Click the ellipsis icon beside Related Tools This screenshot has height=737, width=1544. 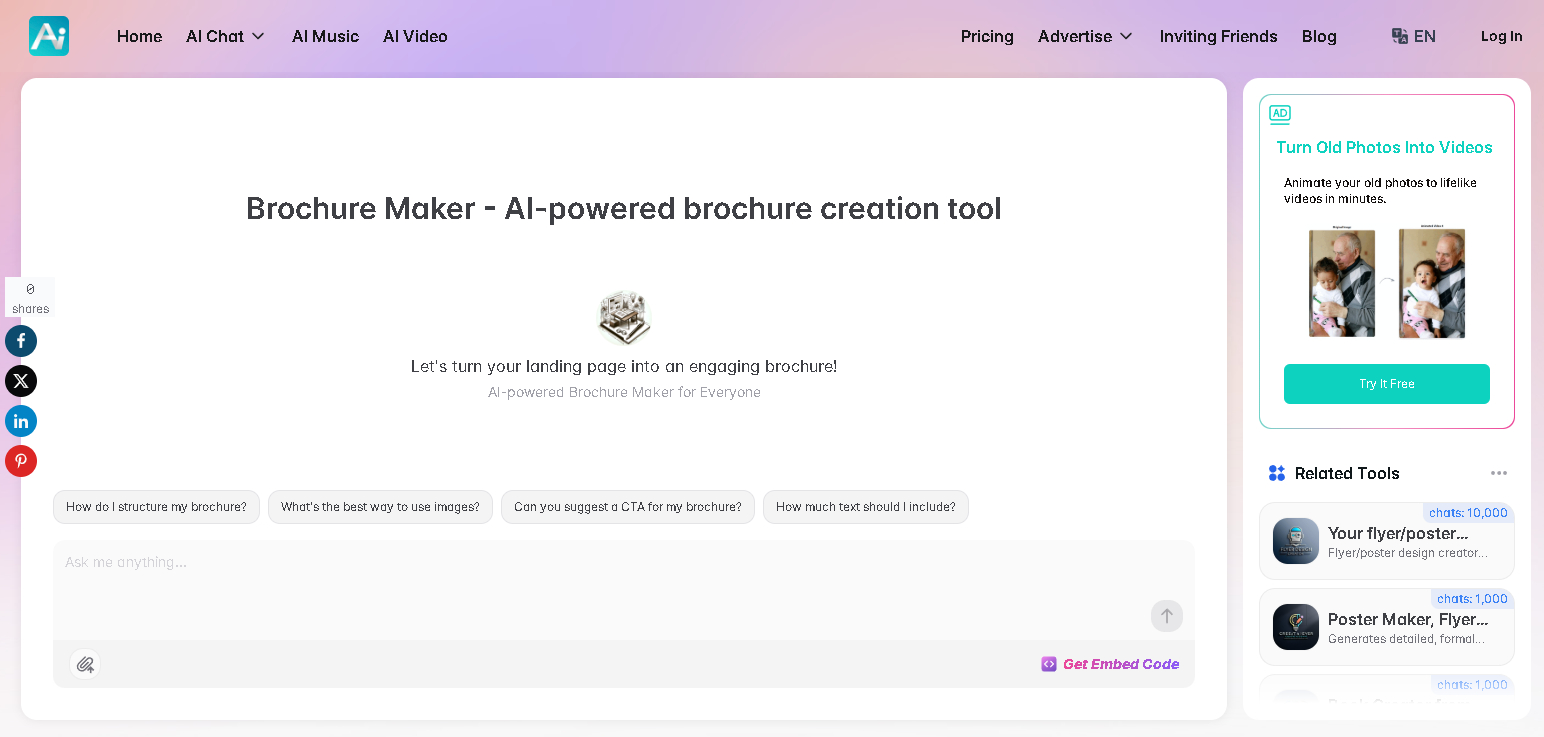click(1499, 473)
